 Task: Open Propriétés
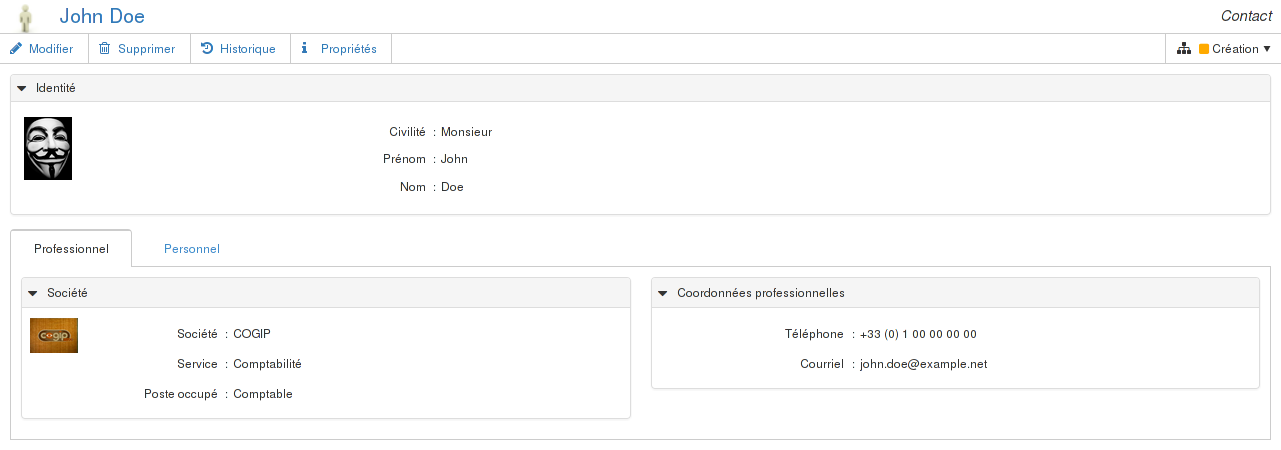click(x=341, y=48)
